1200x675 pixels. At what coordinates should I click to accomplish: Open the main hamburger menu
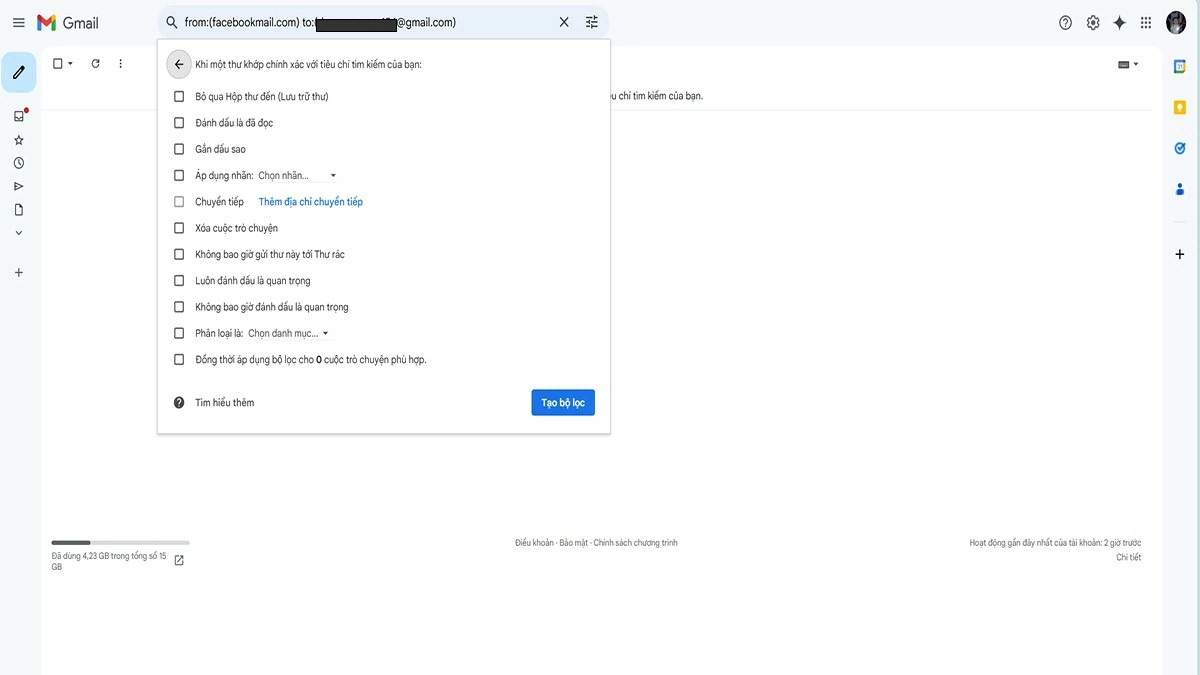18,22
